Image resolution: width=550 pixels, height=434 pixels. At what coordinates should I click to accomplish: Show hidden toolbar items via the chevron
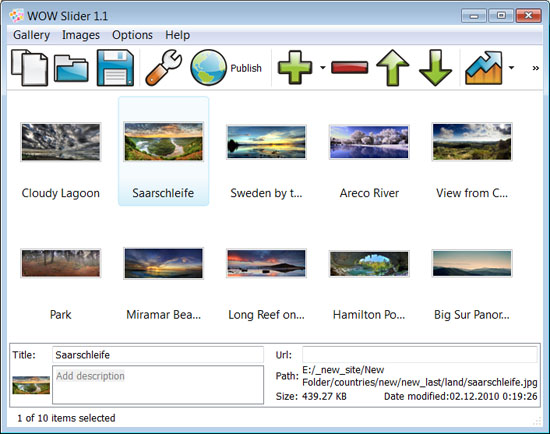click(x=535, y=68)
